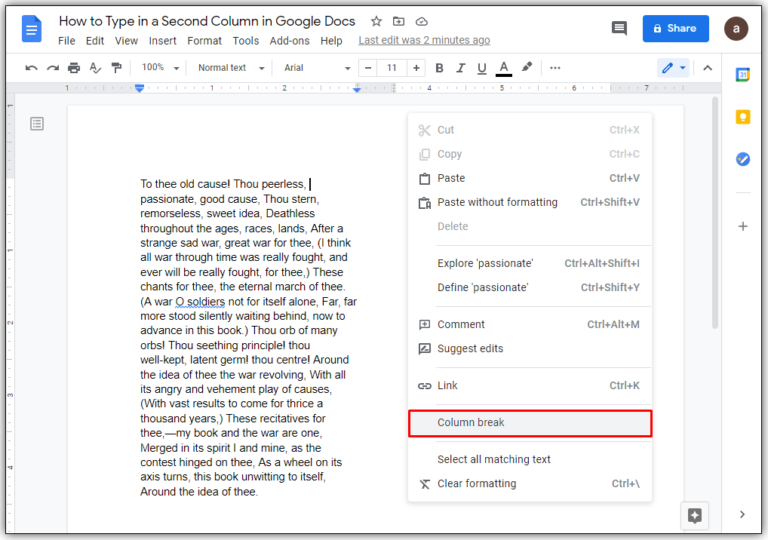Click the document title text

point(207,21)
